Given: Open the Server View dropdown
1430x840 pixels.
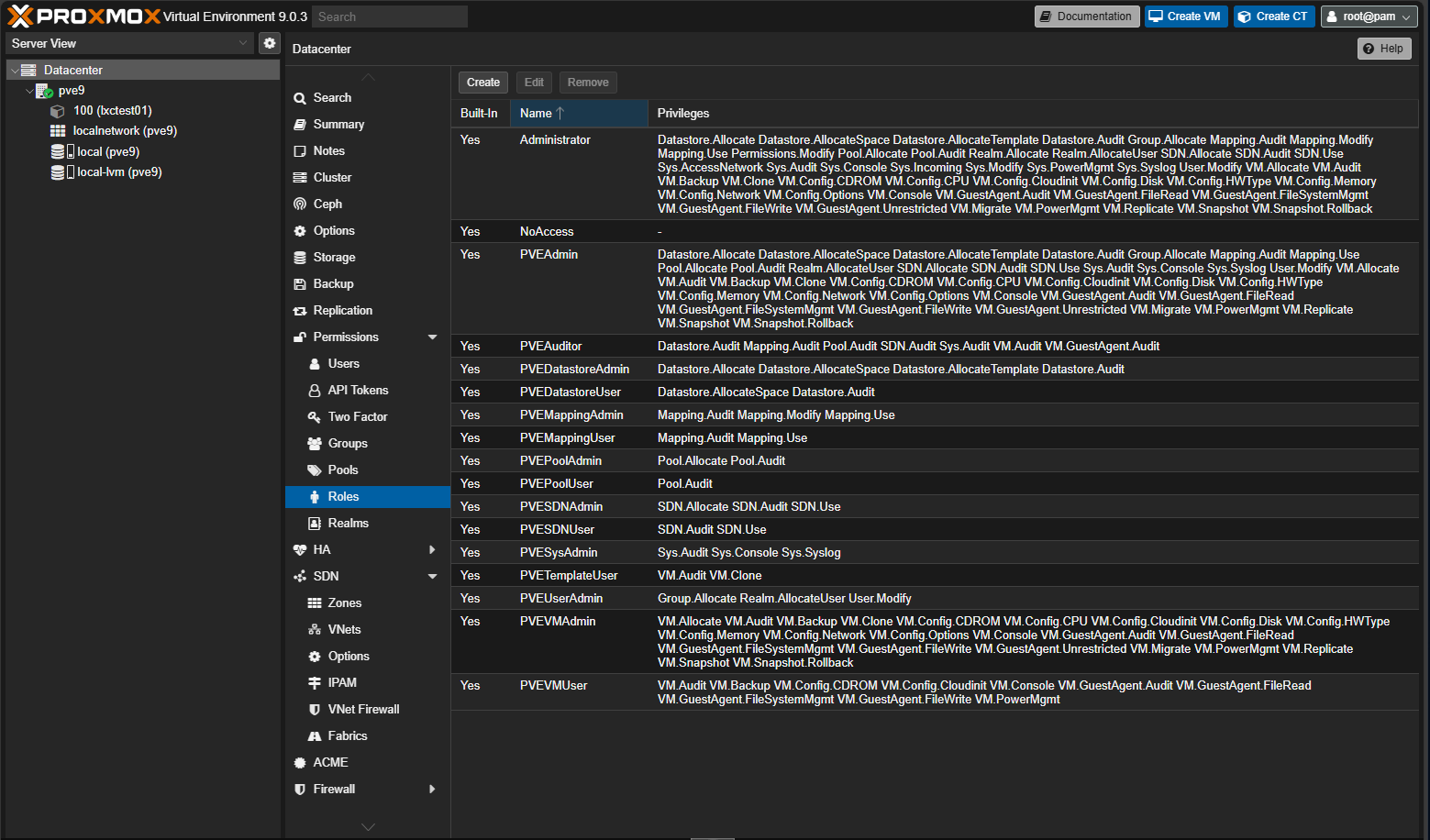Looking at the screenshot, I should (x=129, y=43).
